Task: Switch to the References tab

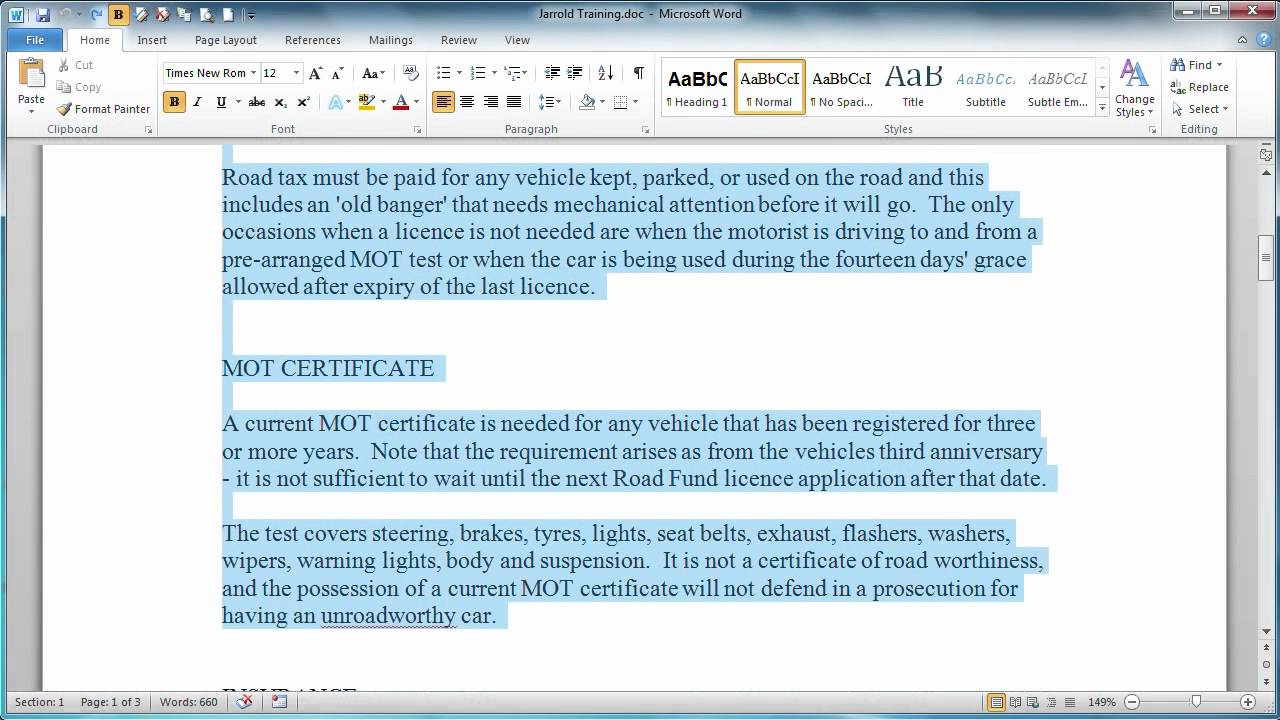Action: click(x=313, y=40)
